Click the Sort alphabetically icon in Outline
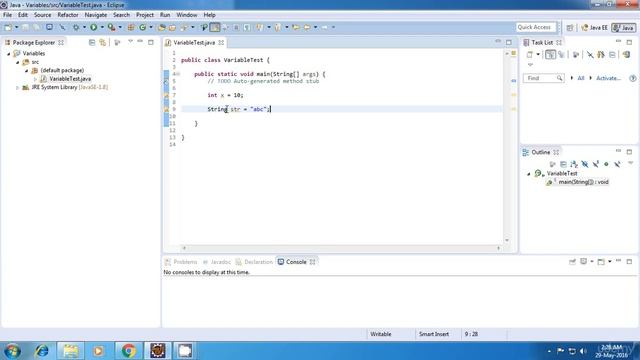The image size is (640, 360). 574,164
